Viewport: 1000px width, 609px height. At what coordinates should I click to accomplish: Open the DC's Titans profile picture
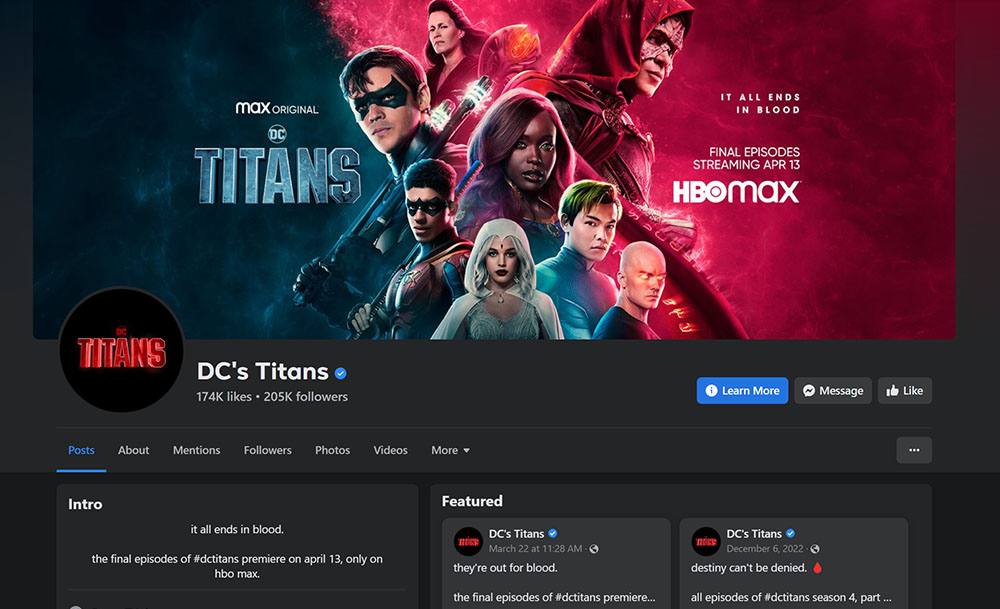pos(121,349)
